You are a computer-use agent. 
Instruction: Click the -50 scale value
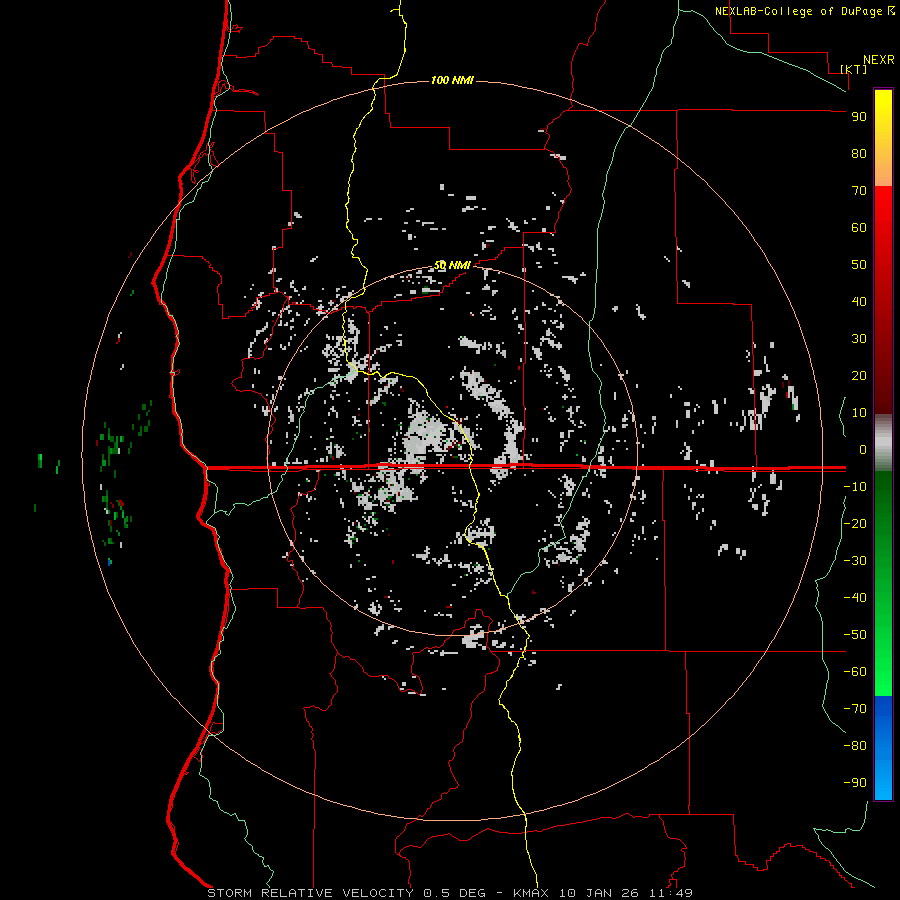coord(855,635)
